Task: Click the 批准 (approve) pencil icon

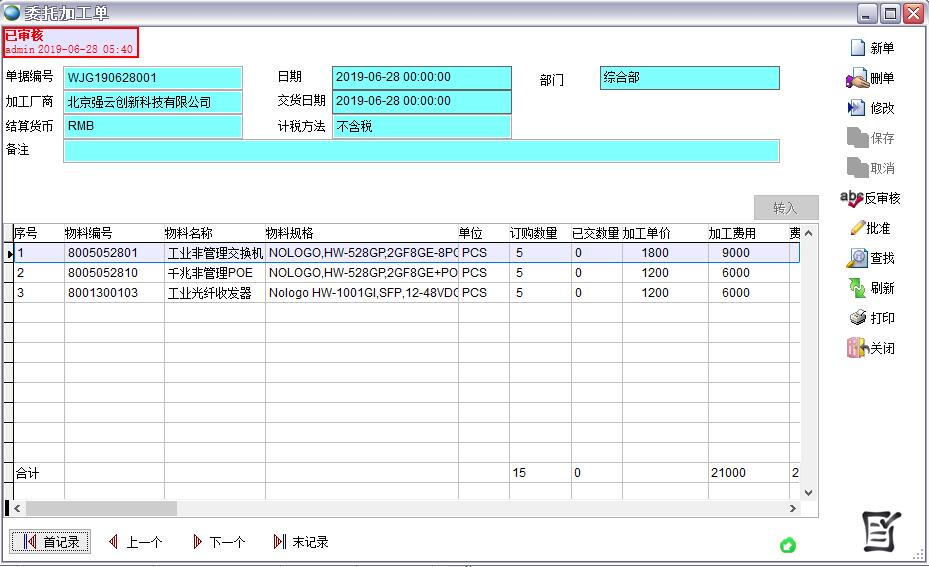Action: click(x=856, y=228)
